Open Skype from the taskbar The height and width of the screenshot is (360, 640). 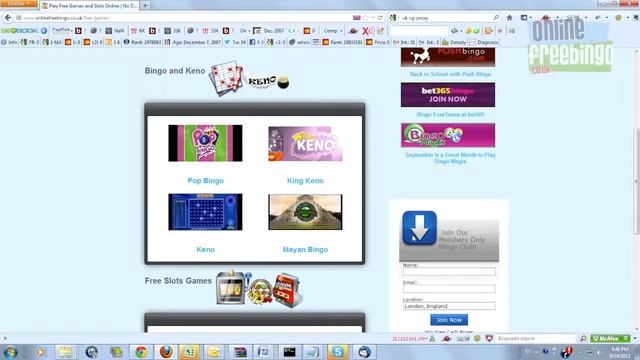338,352
